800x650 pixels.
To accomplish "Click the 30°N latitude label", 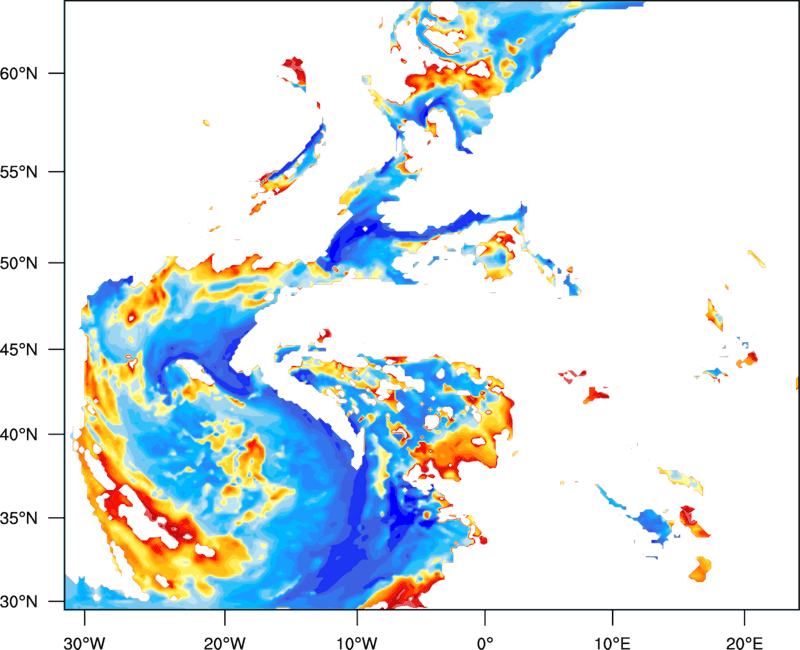I will [19, 602].
